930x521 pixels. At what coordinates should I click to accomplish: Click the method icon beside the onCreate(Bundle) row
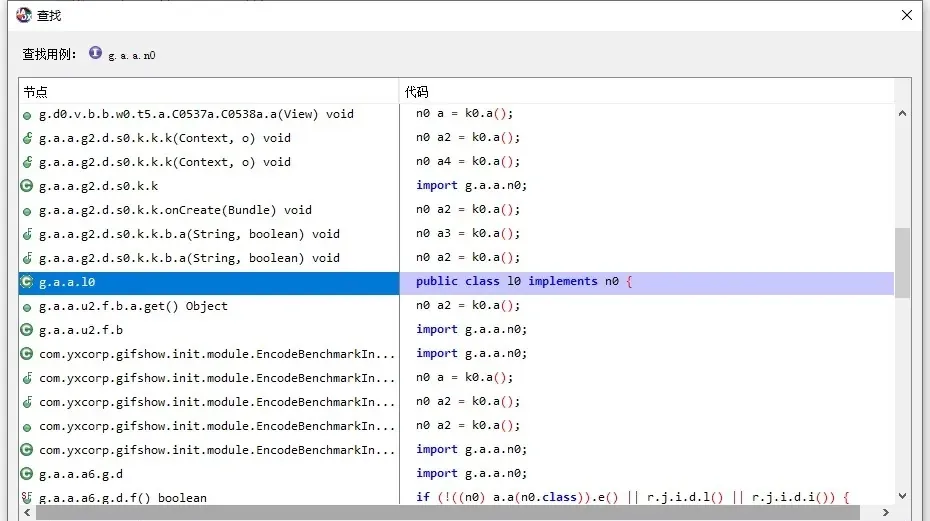click(x=27, y=212)
